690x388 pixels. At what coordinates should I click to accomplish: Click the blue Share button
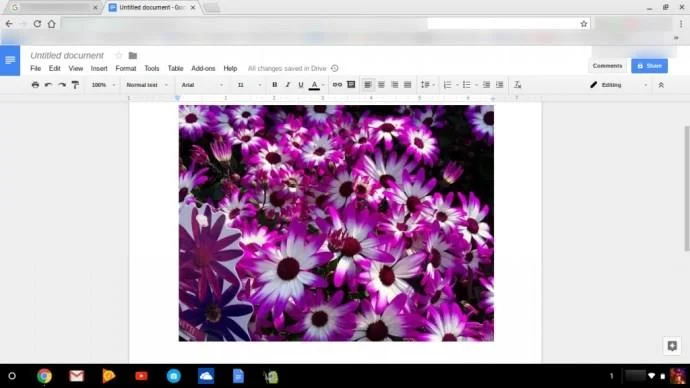650,66
